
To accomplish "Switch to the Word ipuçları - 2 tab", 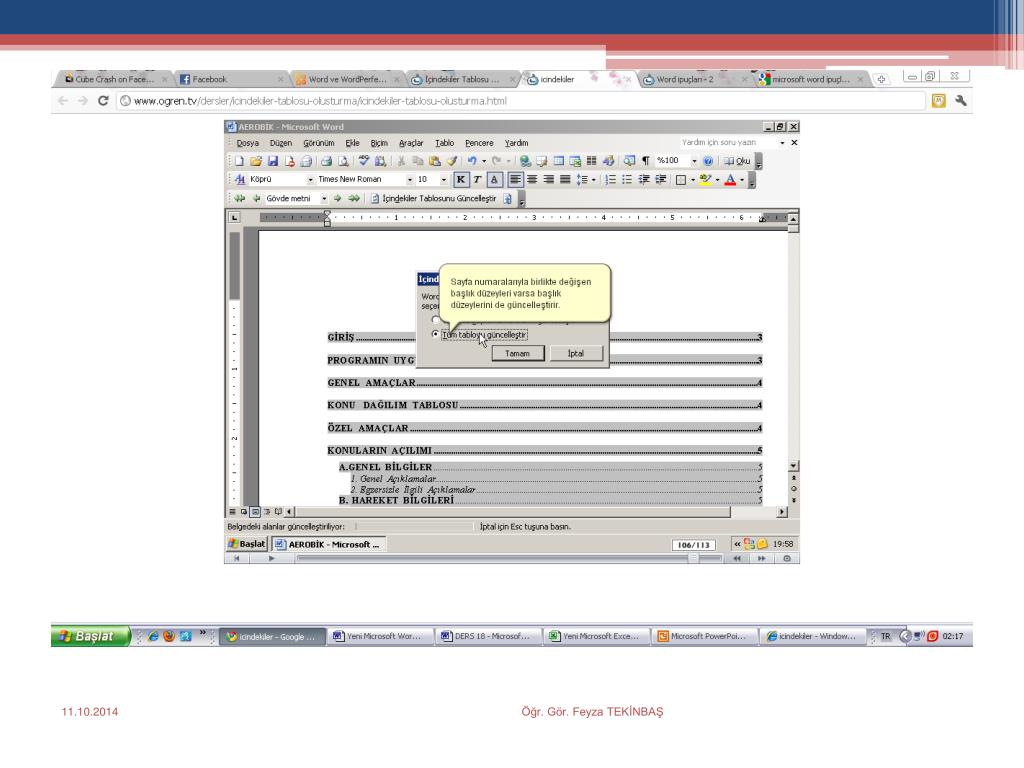I will pyautogui.click(x=694, y=79).
